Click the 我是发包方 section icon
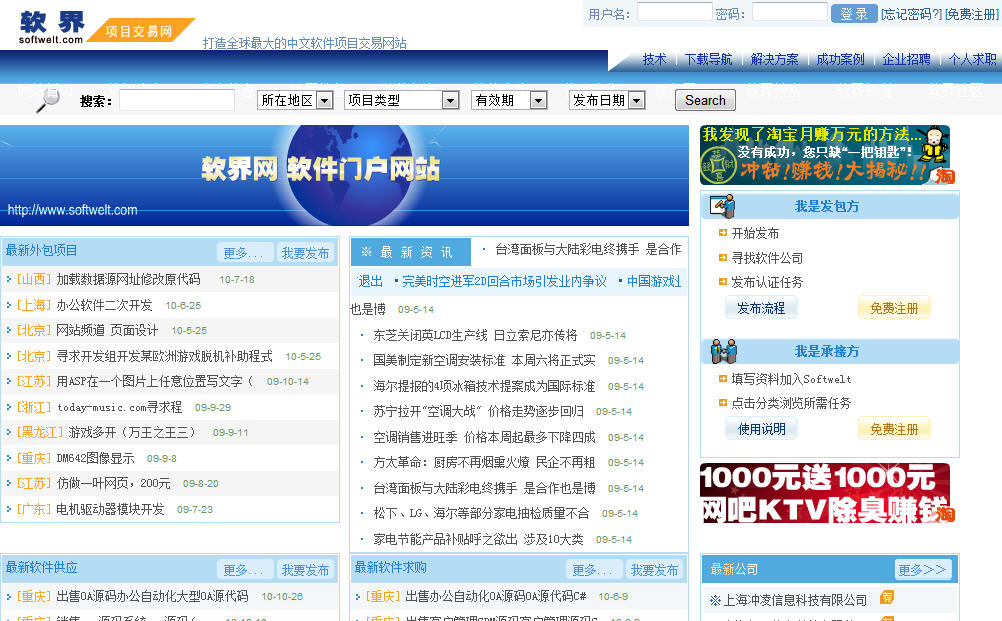 tap(722, 206)
